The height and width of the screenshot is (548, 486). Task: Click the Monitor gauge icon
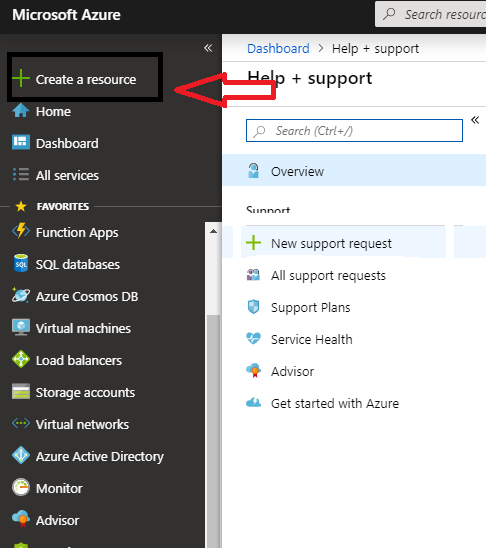tap(21, 487)
